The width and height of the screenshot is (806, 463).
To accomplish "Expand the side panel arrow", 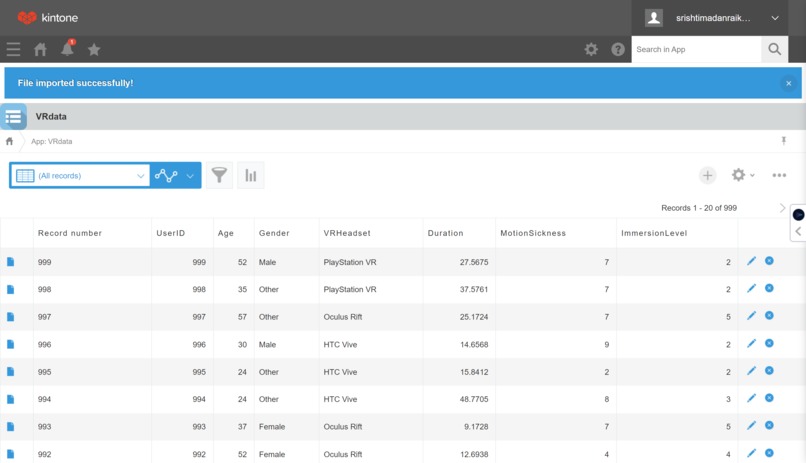I will (x=798, y=231).
